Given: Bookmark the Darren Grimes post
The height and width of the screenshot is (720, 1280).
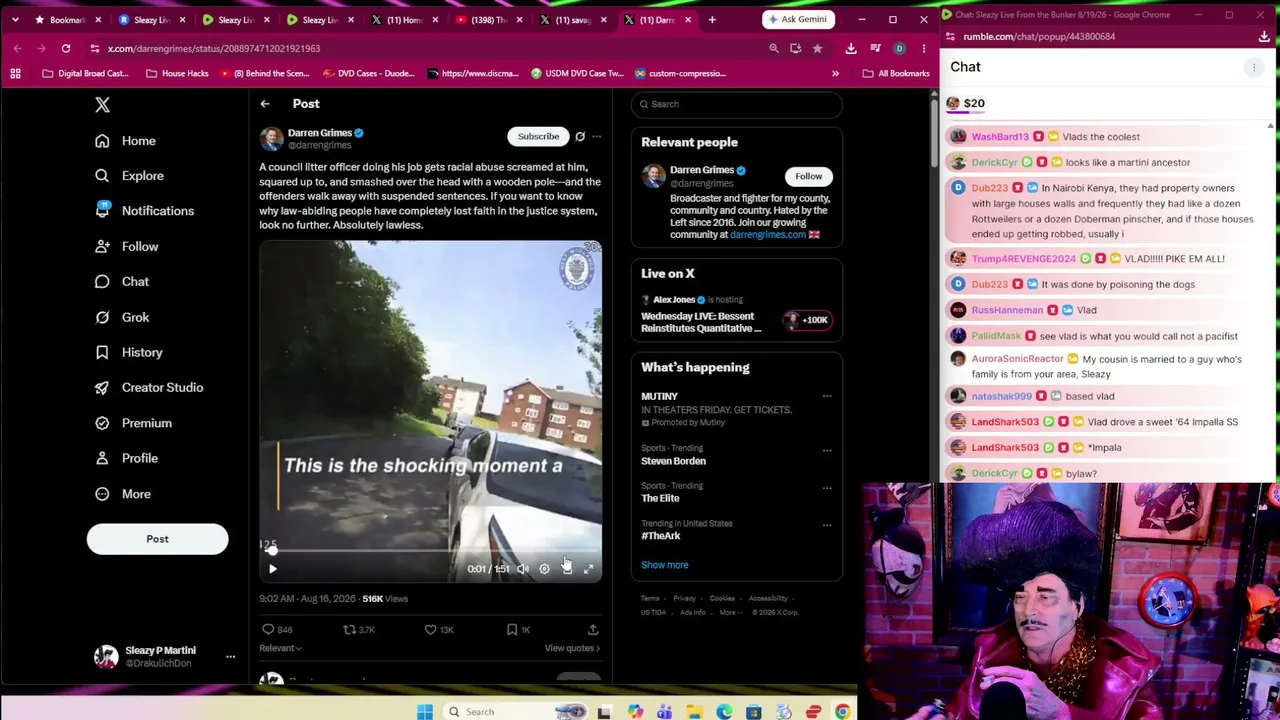Looking at the screenshot, I should pos(512,630).
